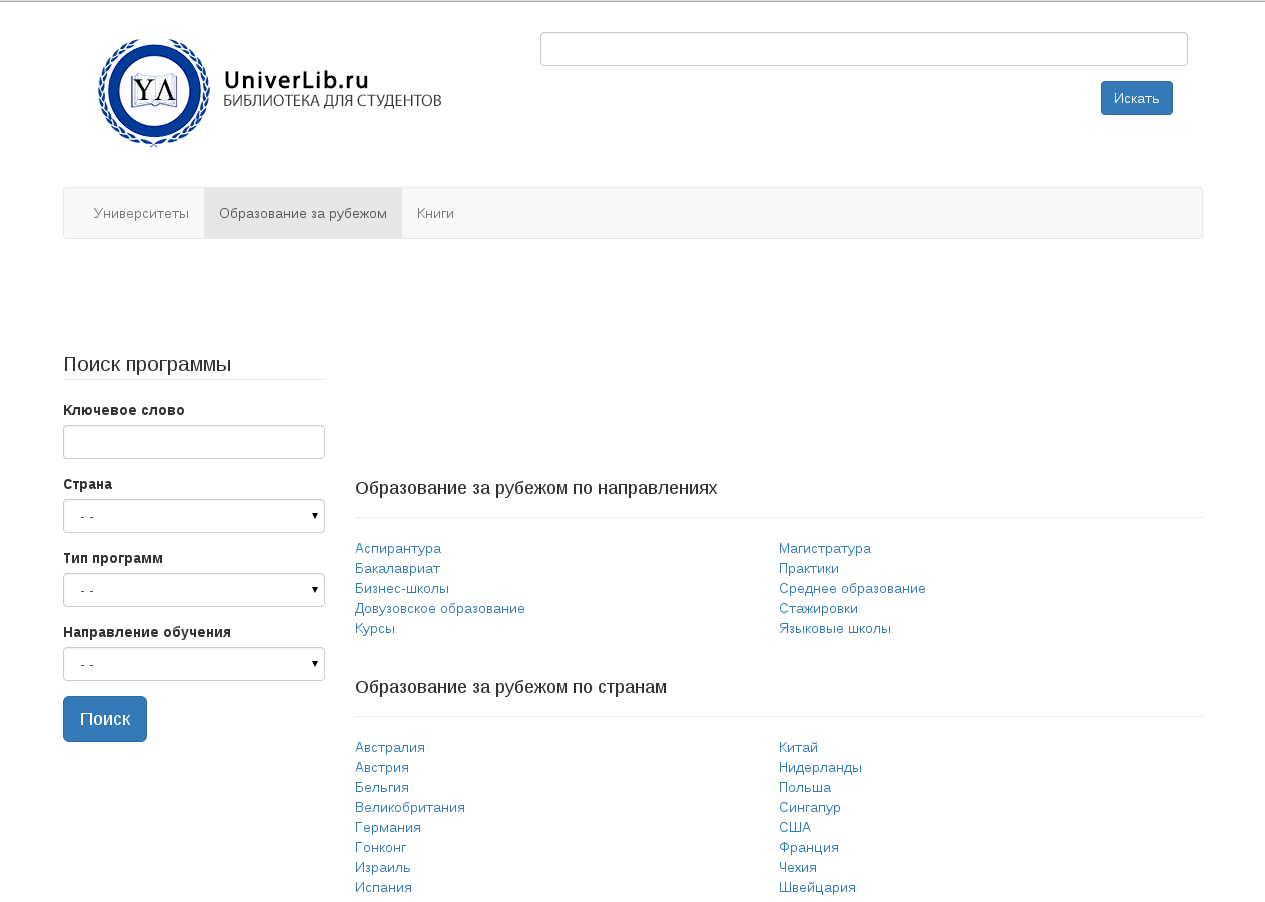The width and height of the screenshot is (1265, 902).
Task: Click the Поиск программы heading
Action: click(x=147, y=364)
